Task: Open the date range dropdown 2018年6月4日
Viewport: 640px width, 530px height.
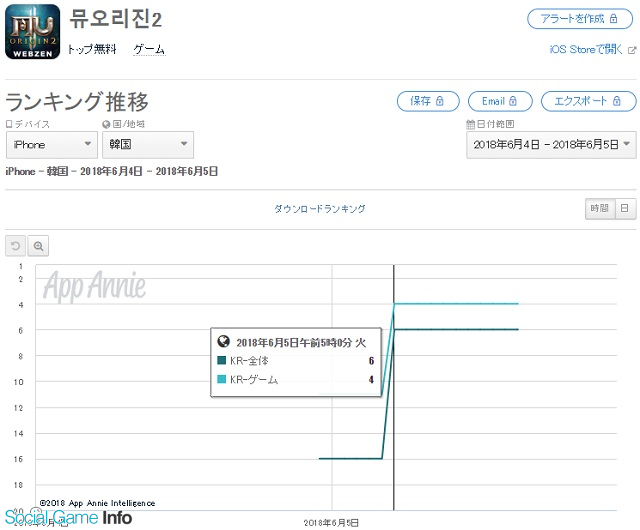Action: (x=551, y=145)
